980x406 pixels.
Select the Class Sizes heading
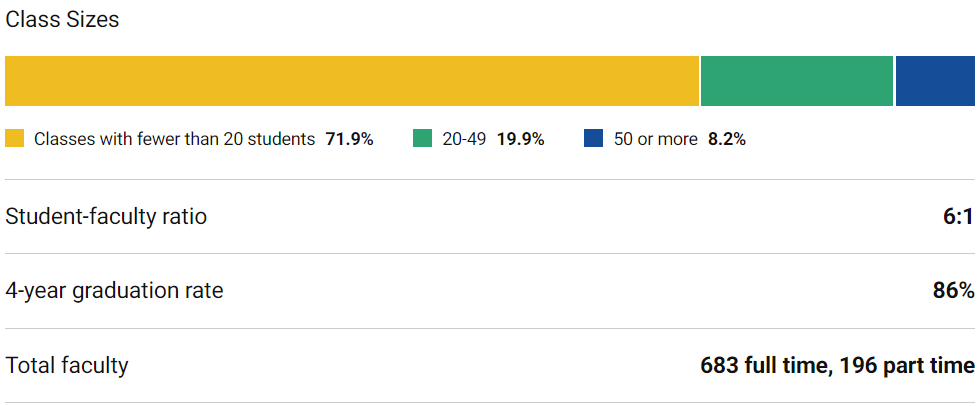tap(62, 20)
